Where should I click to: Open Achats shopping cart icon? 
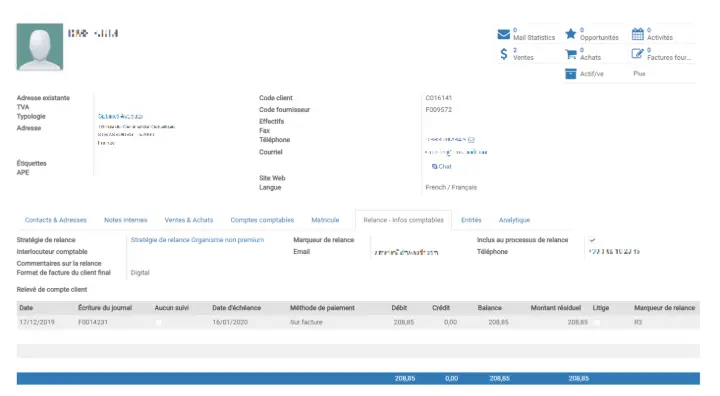571,54
